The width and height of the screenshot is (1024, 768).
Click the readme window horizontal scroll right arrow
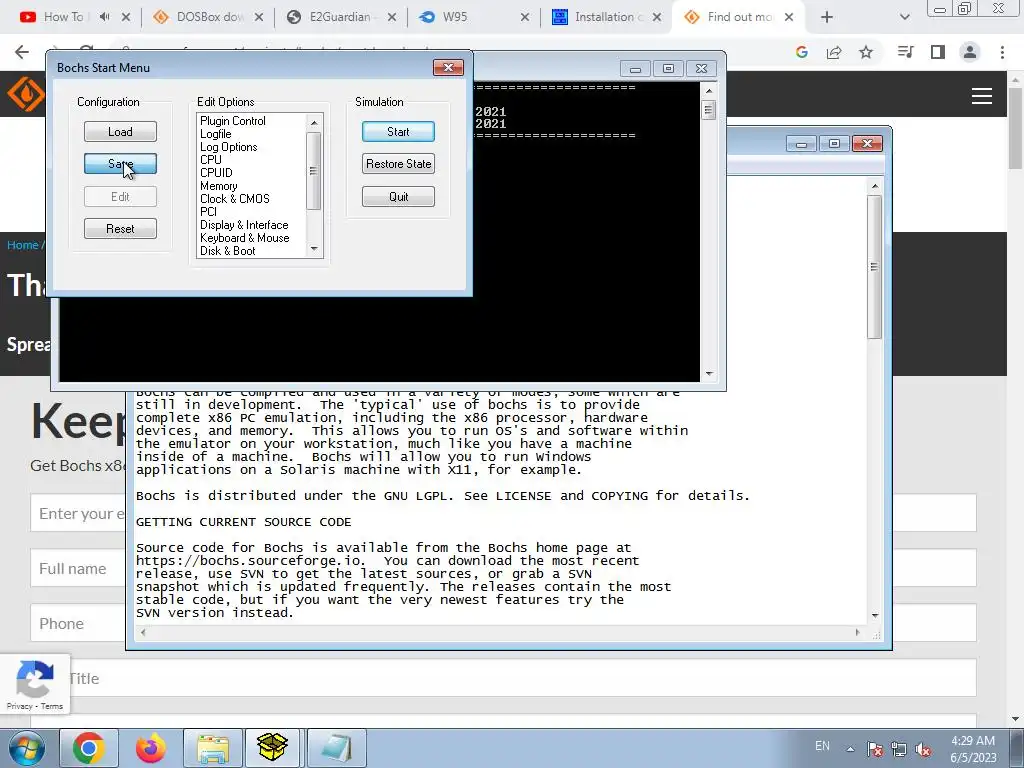[x=857, y=632]
